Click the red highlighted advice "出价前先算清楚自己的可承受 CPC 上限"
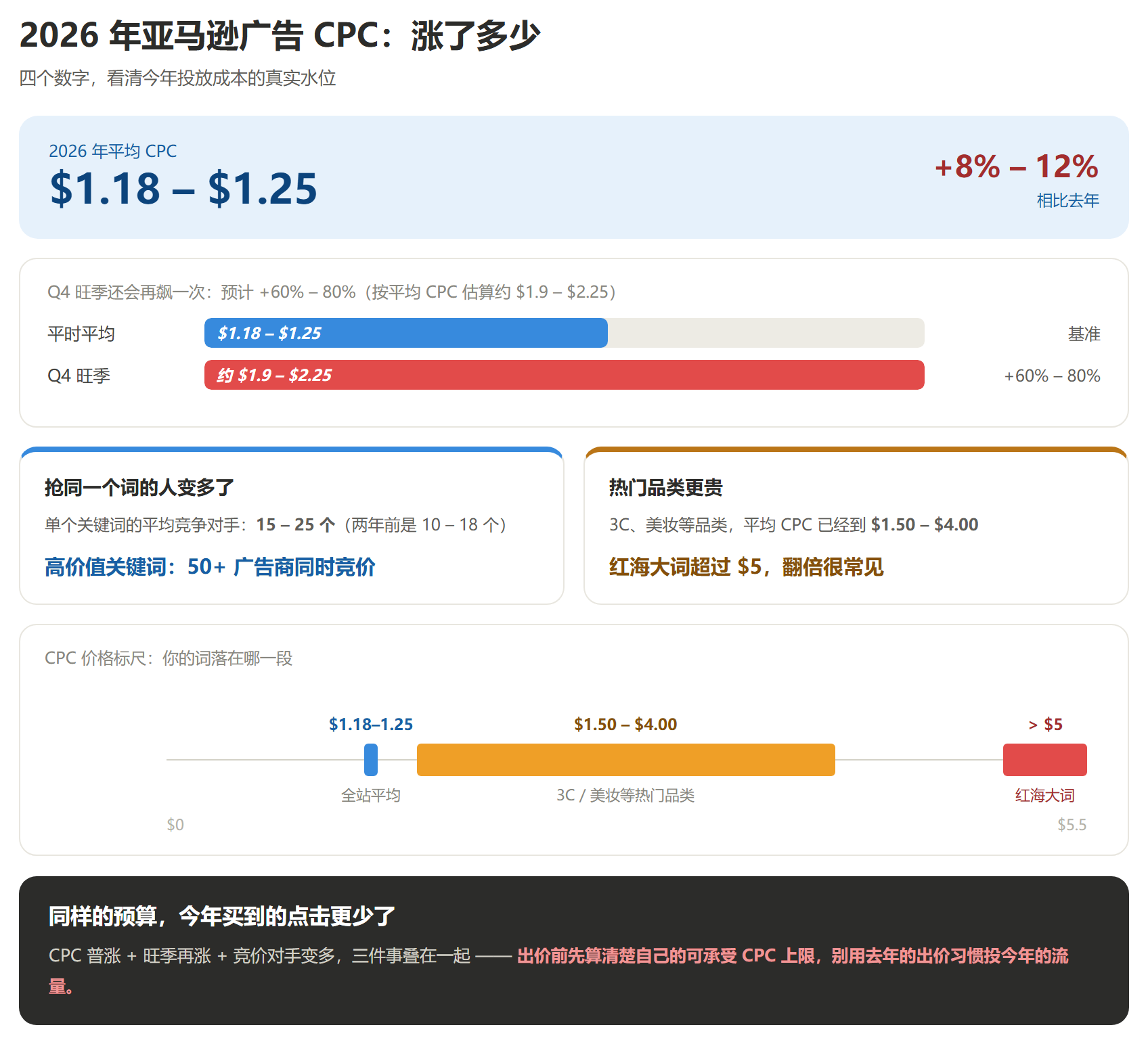1148x1044 pixels. (666, 955)
